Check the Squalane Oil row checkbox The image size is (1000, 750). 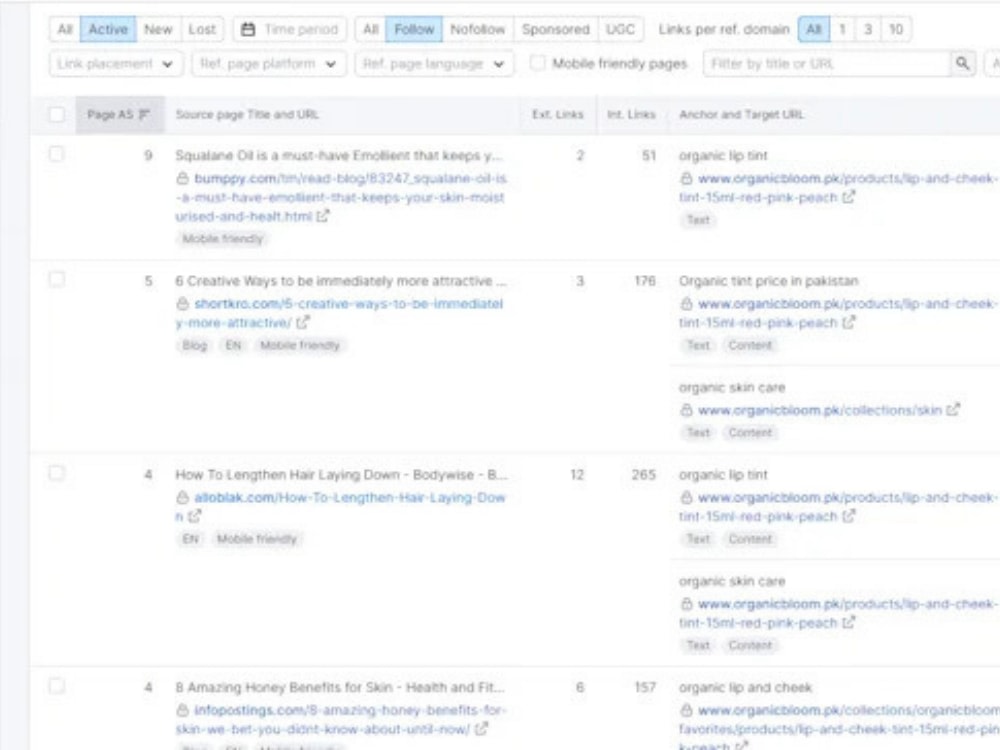click(57, 154)
